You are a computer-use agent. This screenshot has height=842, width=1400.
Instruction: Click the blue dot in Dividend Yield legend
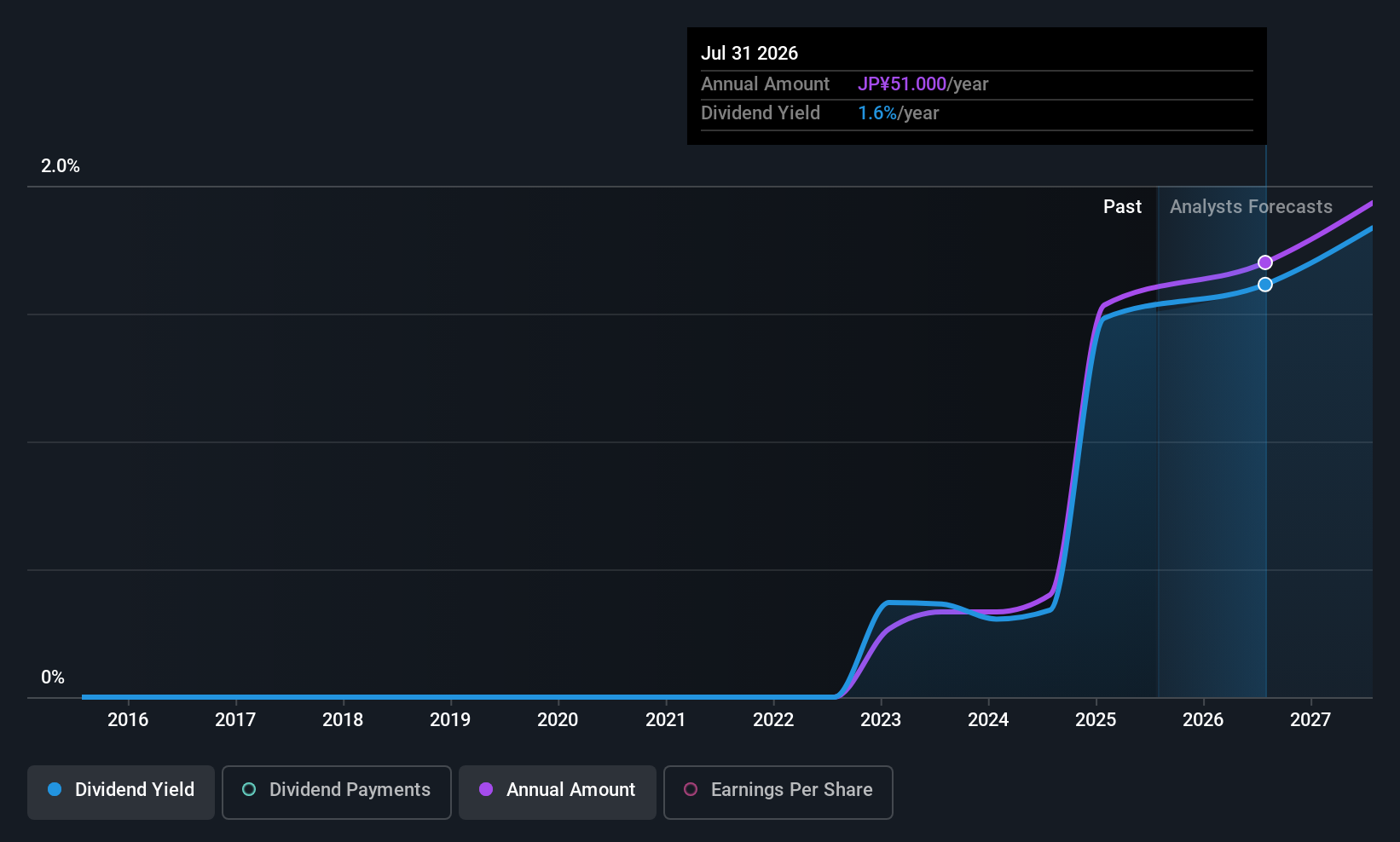tap(55, 790)
